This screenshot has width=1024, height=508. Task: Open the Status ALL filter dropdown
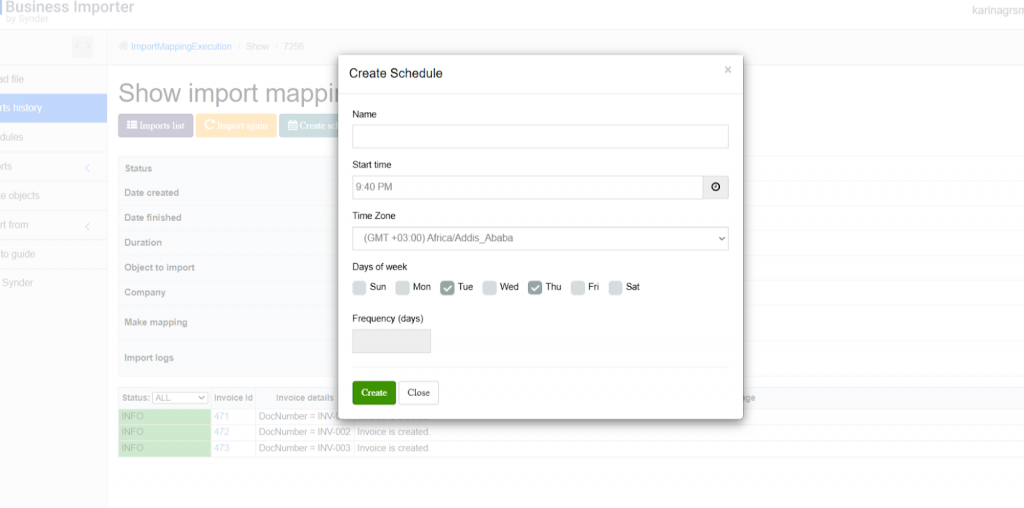(x=180, y=397)
